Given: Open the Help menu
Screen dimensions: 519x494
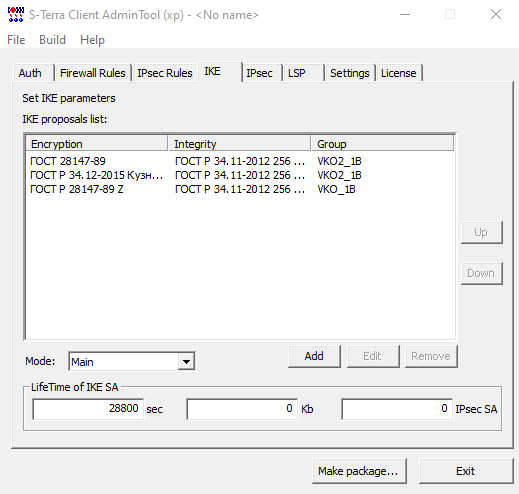Looking at the screenshot, I should (x=92, y=40).
